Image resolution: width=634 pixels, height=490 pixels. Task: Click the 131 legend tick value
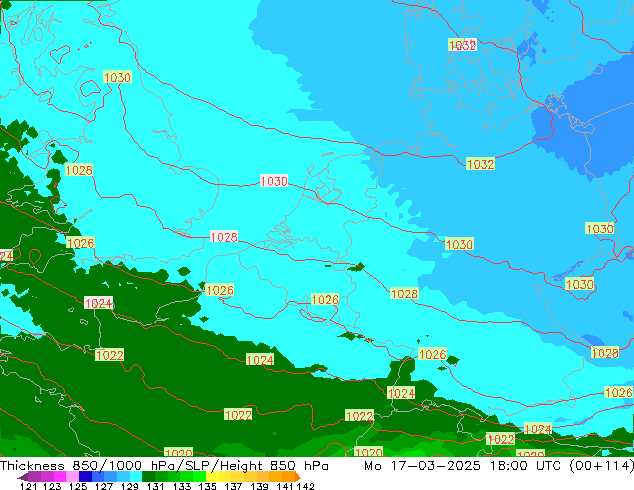(156, 486)
